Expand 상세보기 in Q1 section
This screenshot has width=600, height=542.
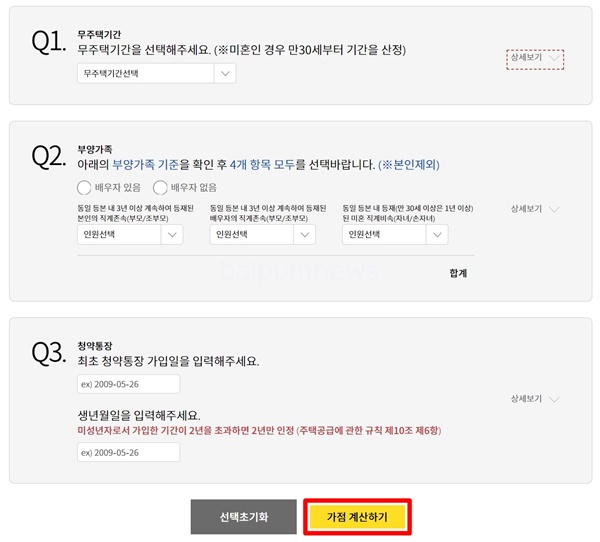point(535,59)
